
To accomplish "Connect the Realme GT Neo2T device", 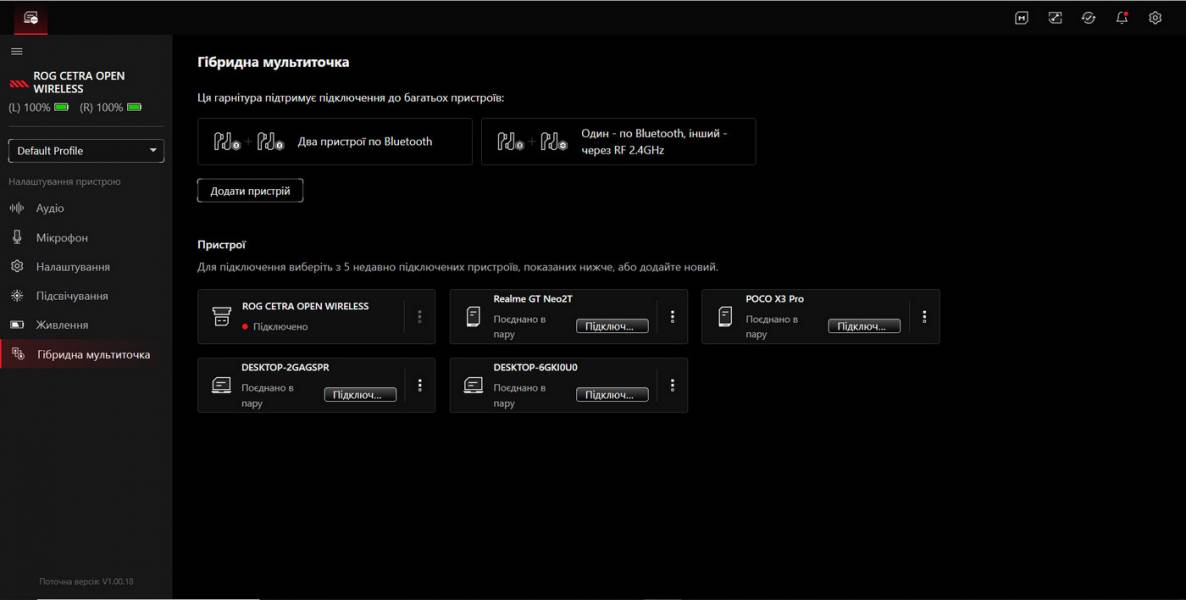I will 613,325.
